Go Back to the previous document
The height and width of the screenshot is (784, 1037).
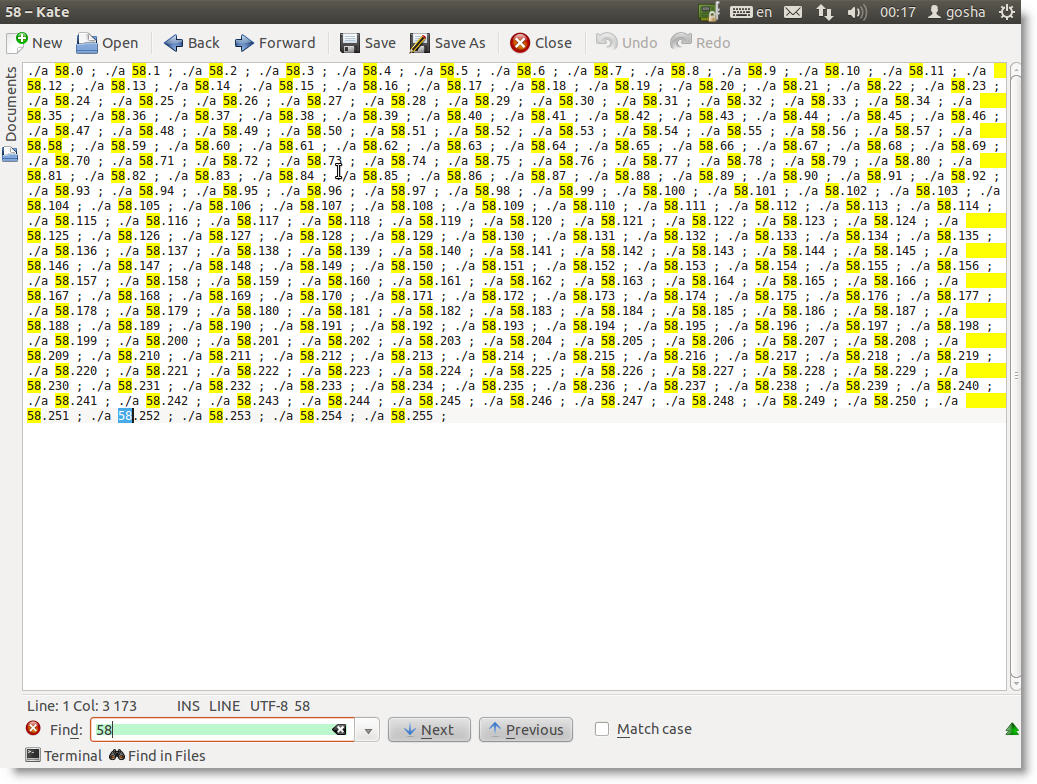point(191,43)
